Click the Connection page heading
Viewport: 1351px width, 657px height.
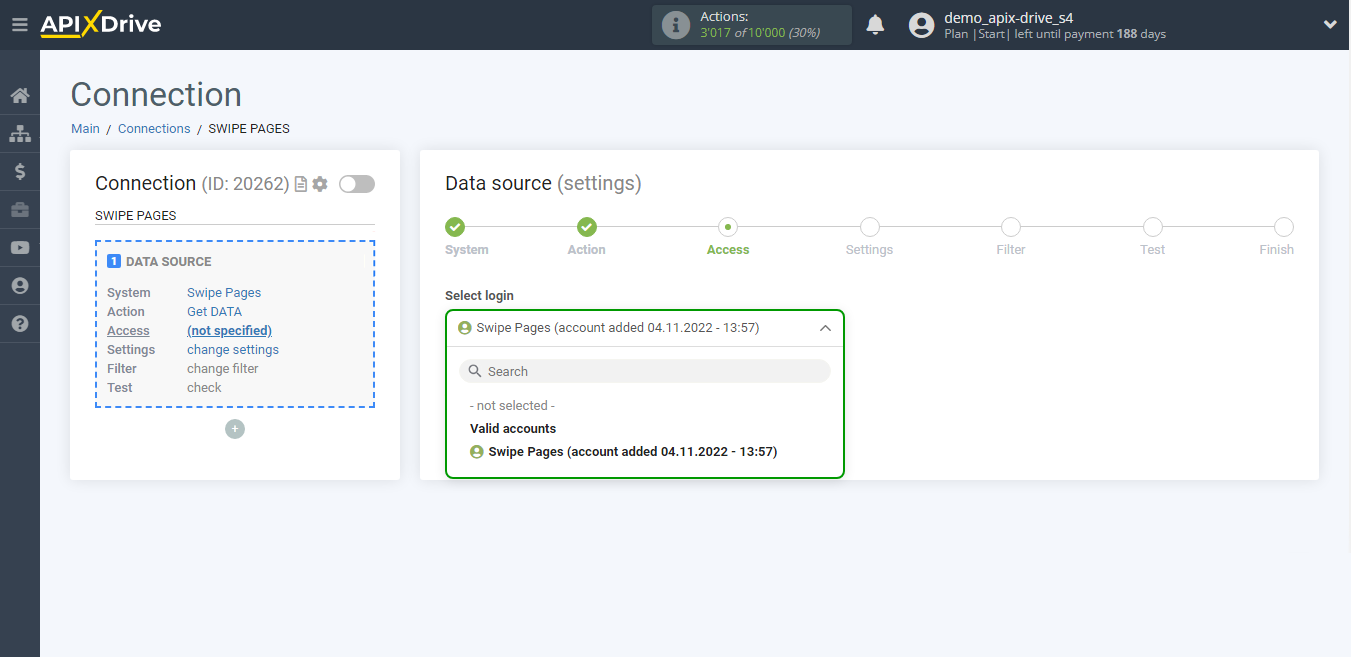click(156, 95)
